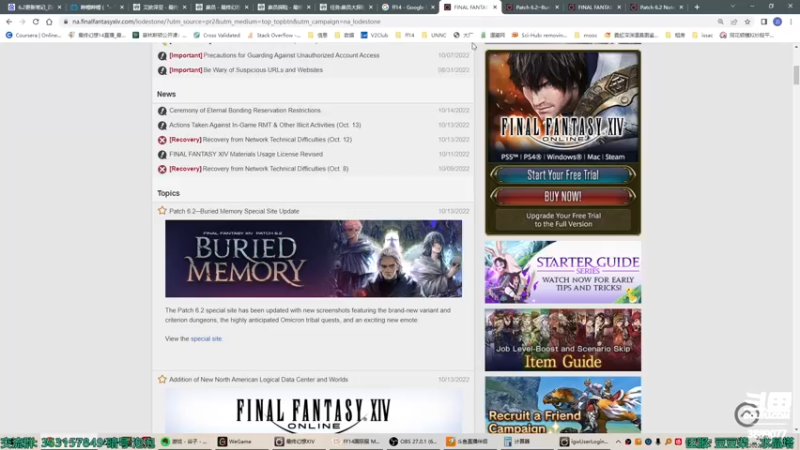Screen dimensions: 800x450
Task: Open the V2Club bookmark
Action: 374,35
